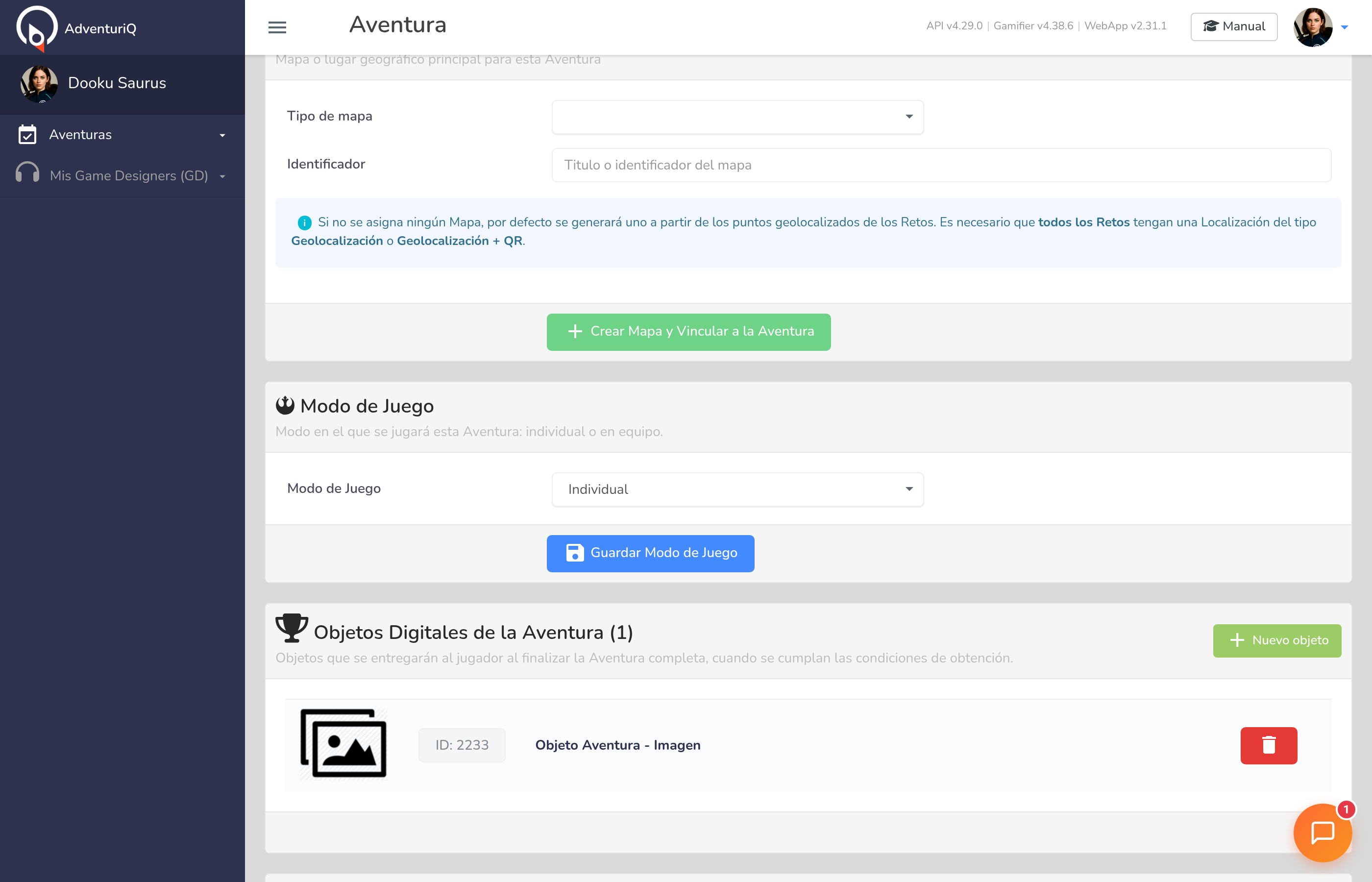
Task: Click the image thumbnail of object 2233
Action: tap(343, 744)
